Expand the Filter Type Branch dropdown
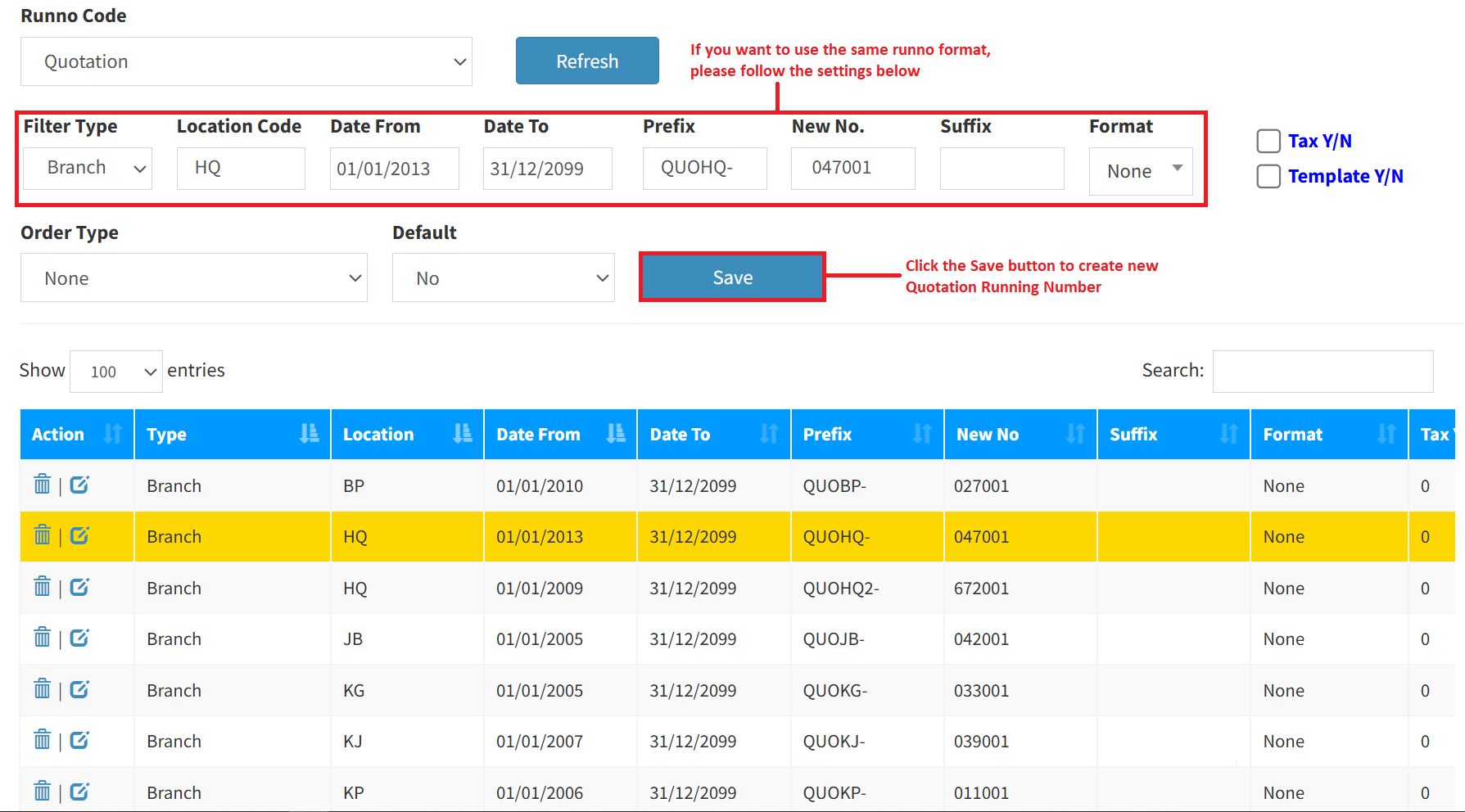This screenshot has width=1465, height=812. (88, 168)
